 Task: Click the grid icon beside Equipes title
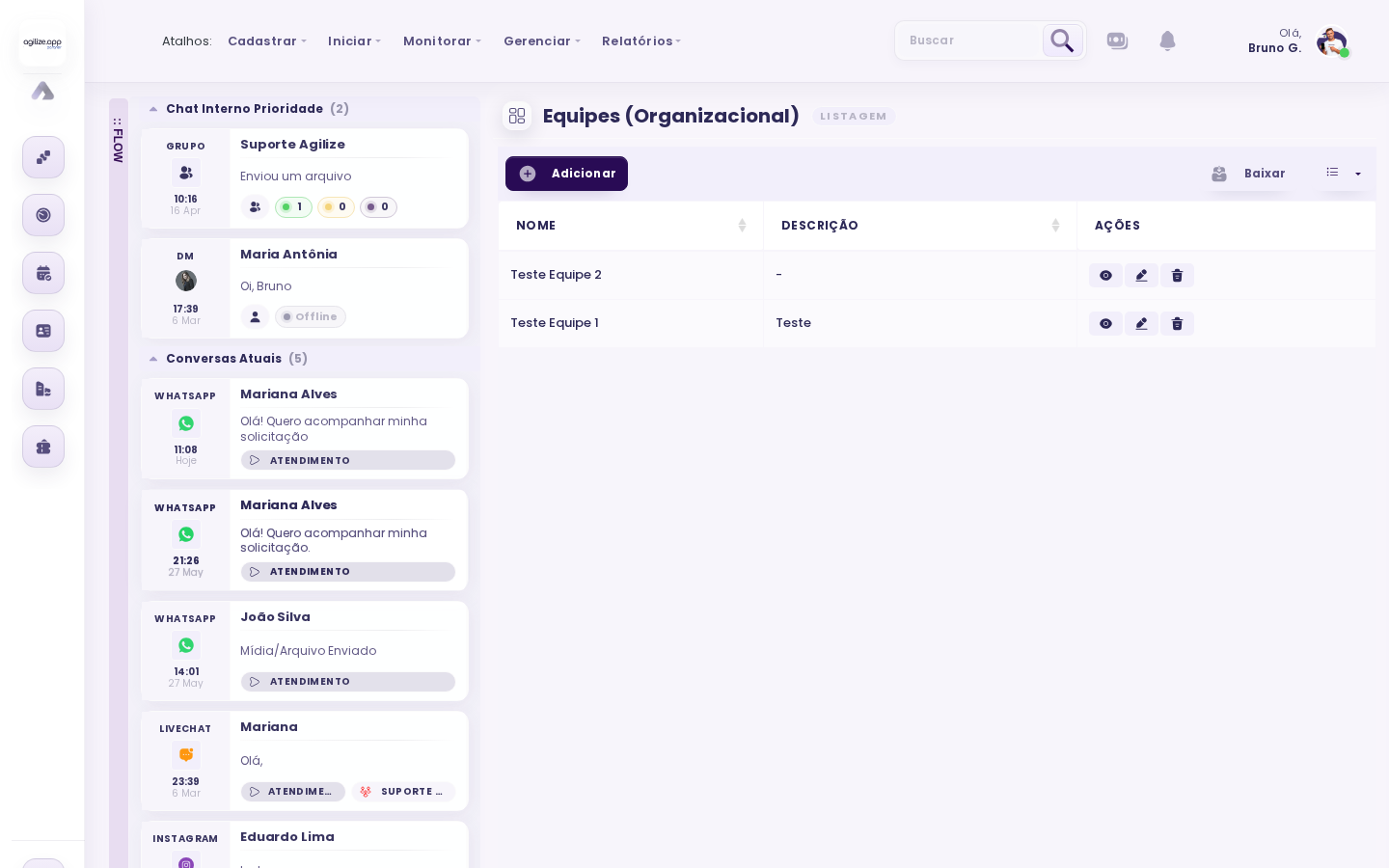click(517, 116)
